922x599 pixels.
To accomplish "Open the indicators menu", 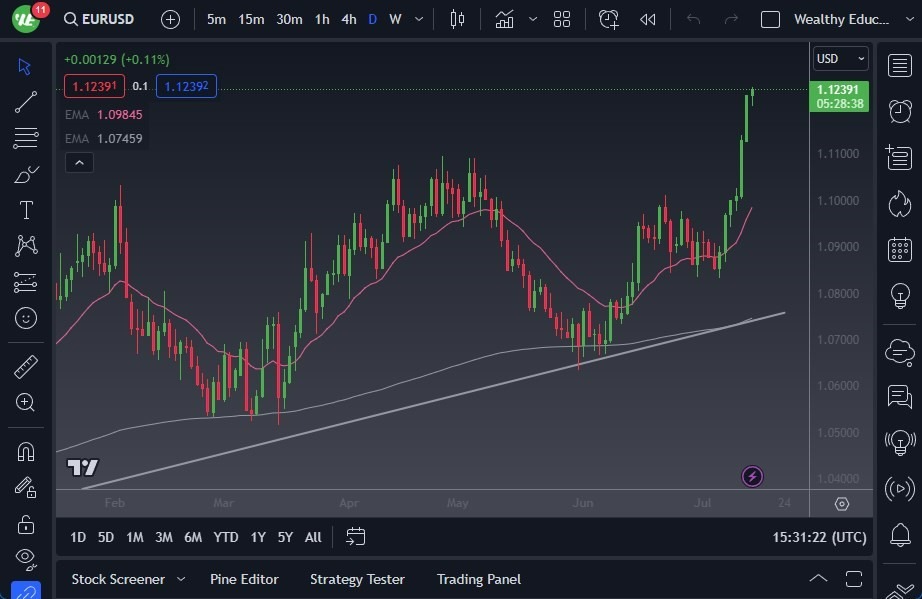I will 505,19.
